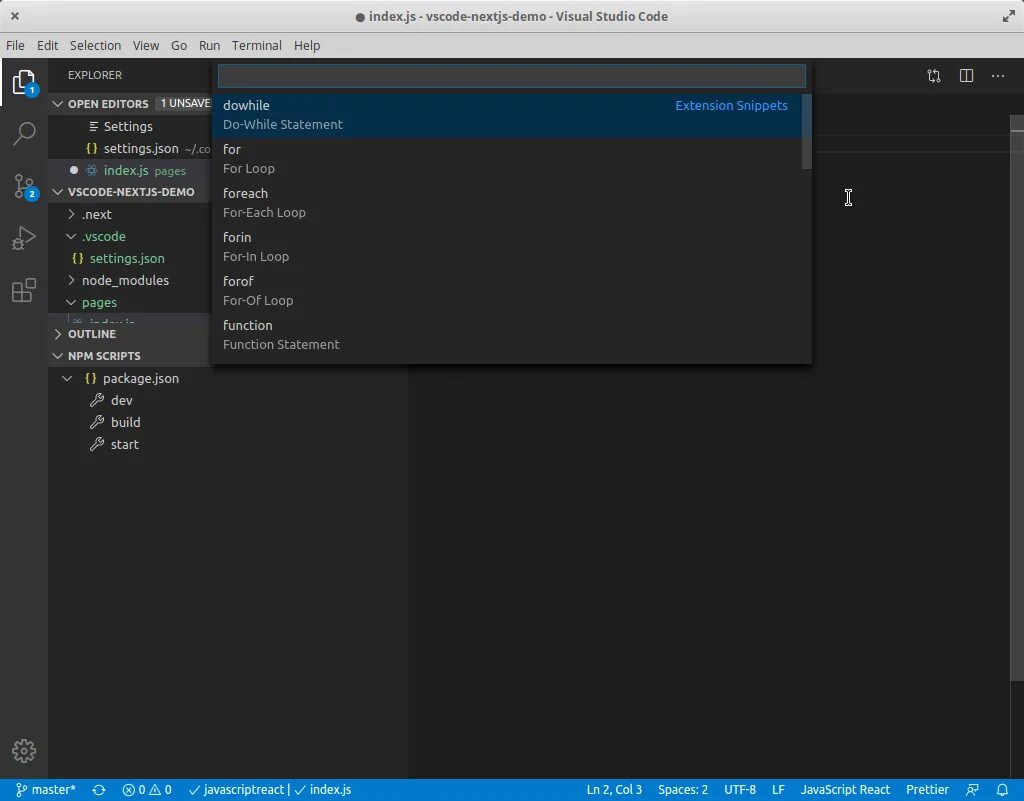
Task: Open Settings in Open Editors
Action: coord(127,126)
